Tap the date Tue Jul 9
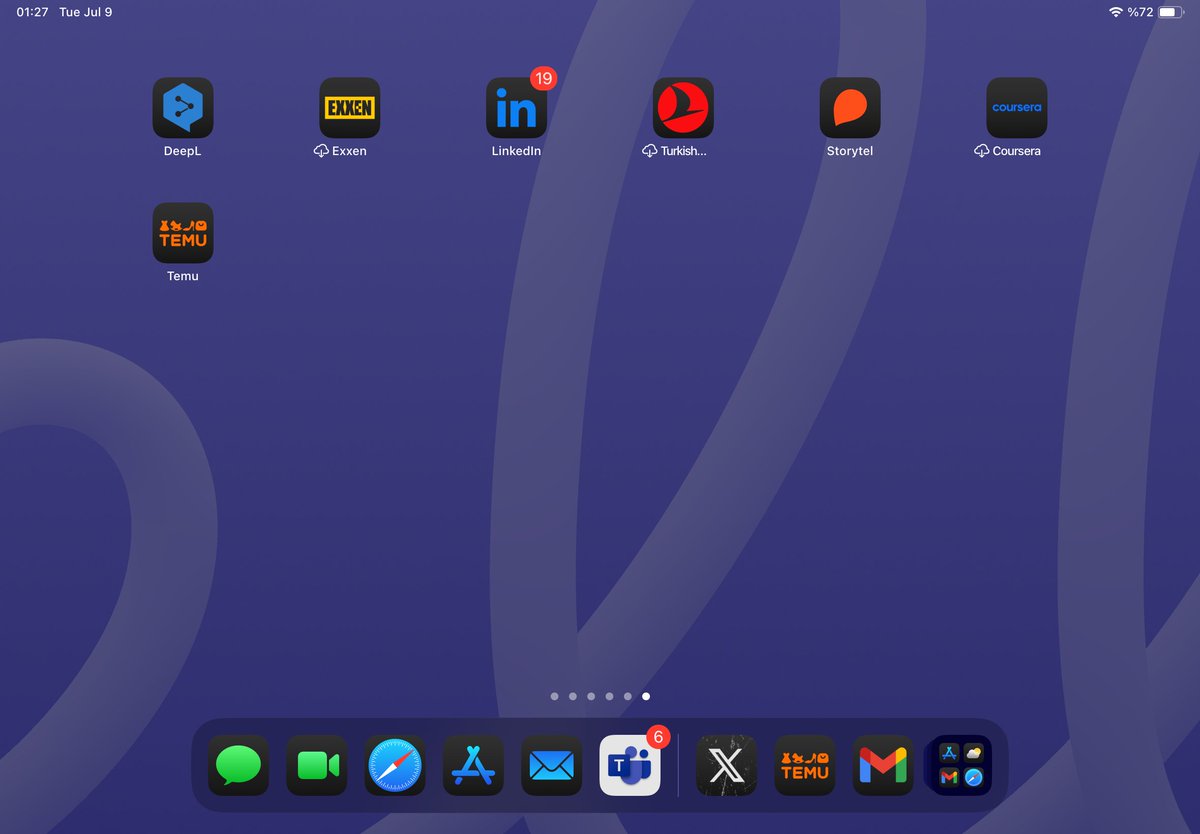The width and height of the screenshot is (1200, 834). point(86,12)
